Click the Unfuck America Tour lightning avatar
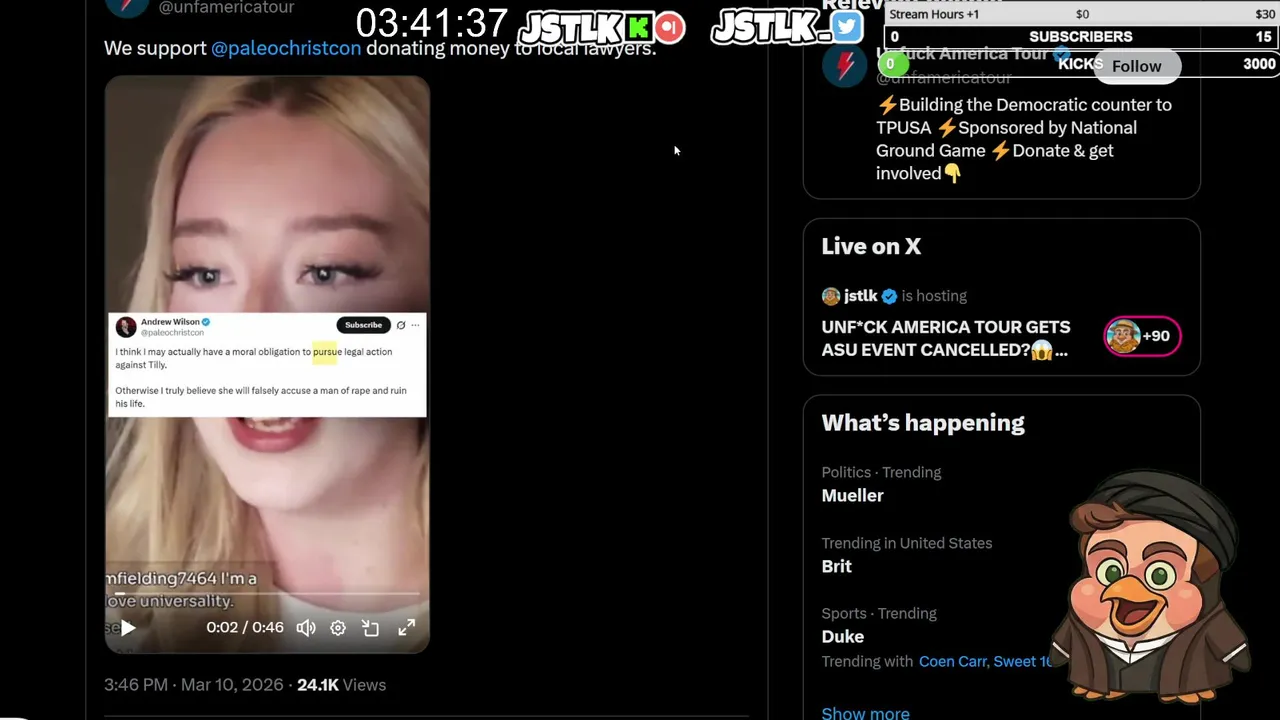 coord(845,66)
